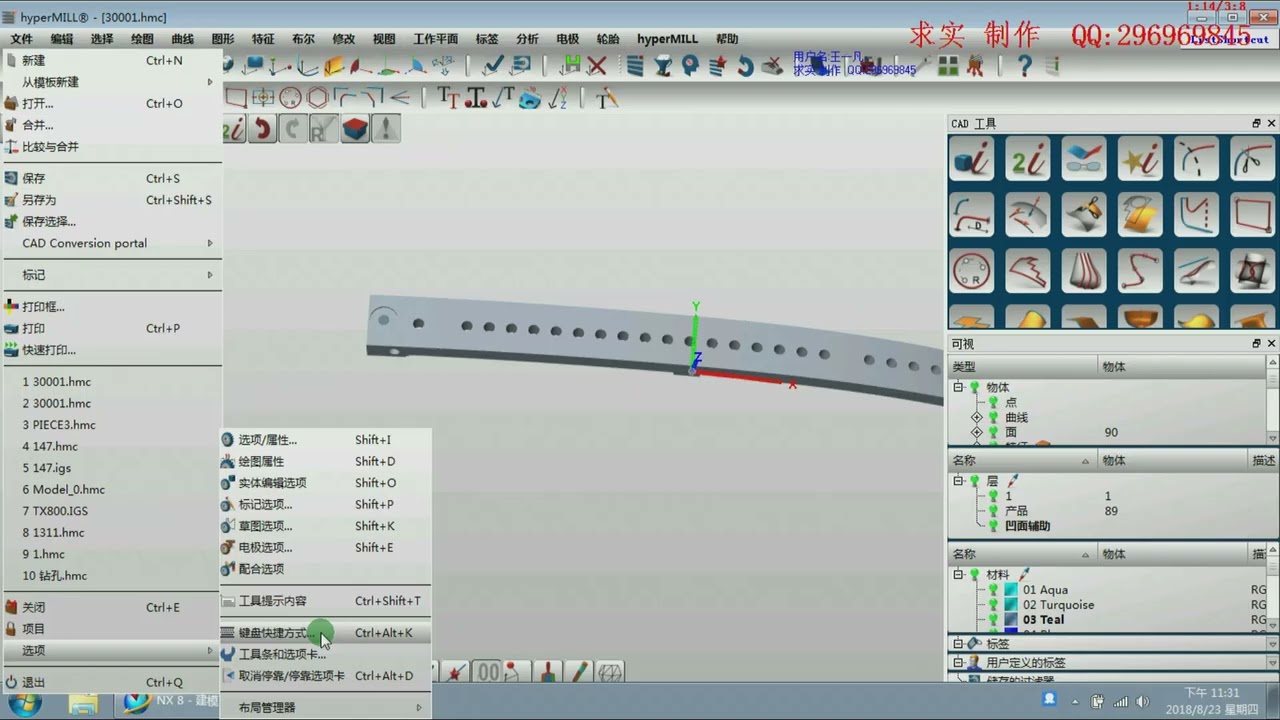Select the hexagon polygon sketch tool
This screenshot has width=1280, height=720.
click(318, 98)
